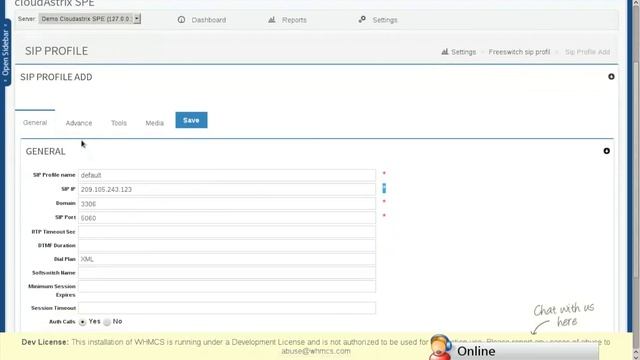Click the RTP Timeout Sec field
This screenshot has width=640, height=360.
pos(227,232)
